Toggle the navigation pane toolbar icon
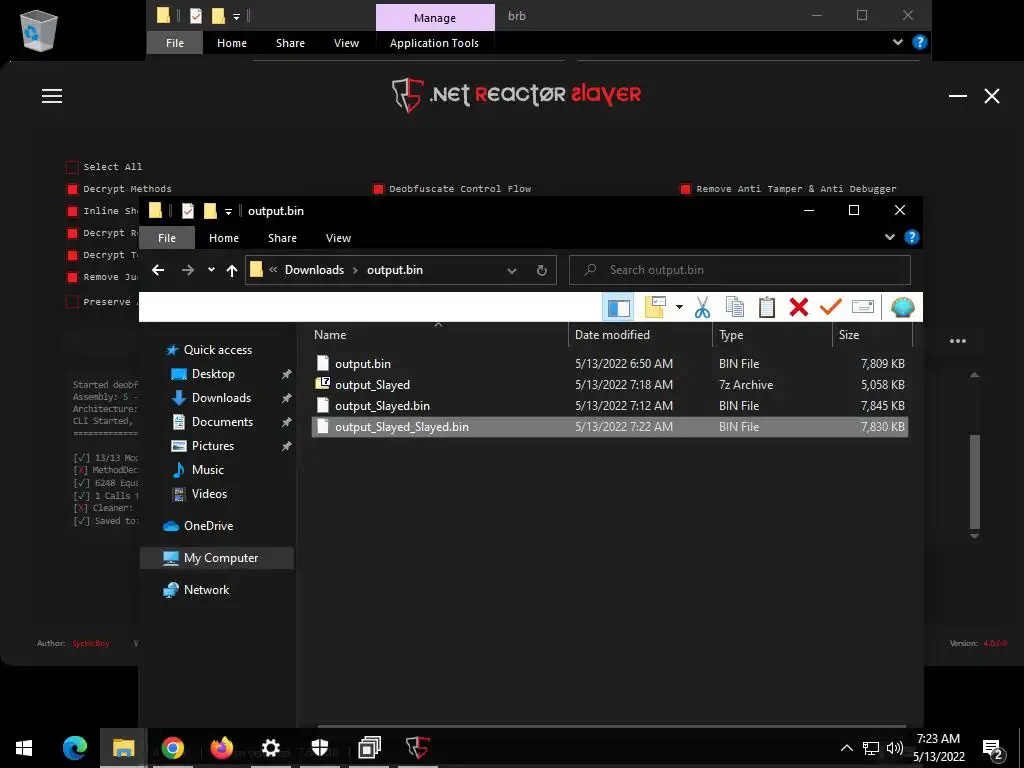This screenshot has width=1024, height=768. tap(618, 307)
